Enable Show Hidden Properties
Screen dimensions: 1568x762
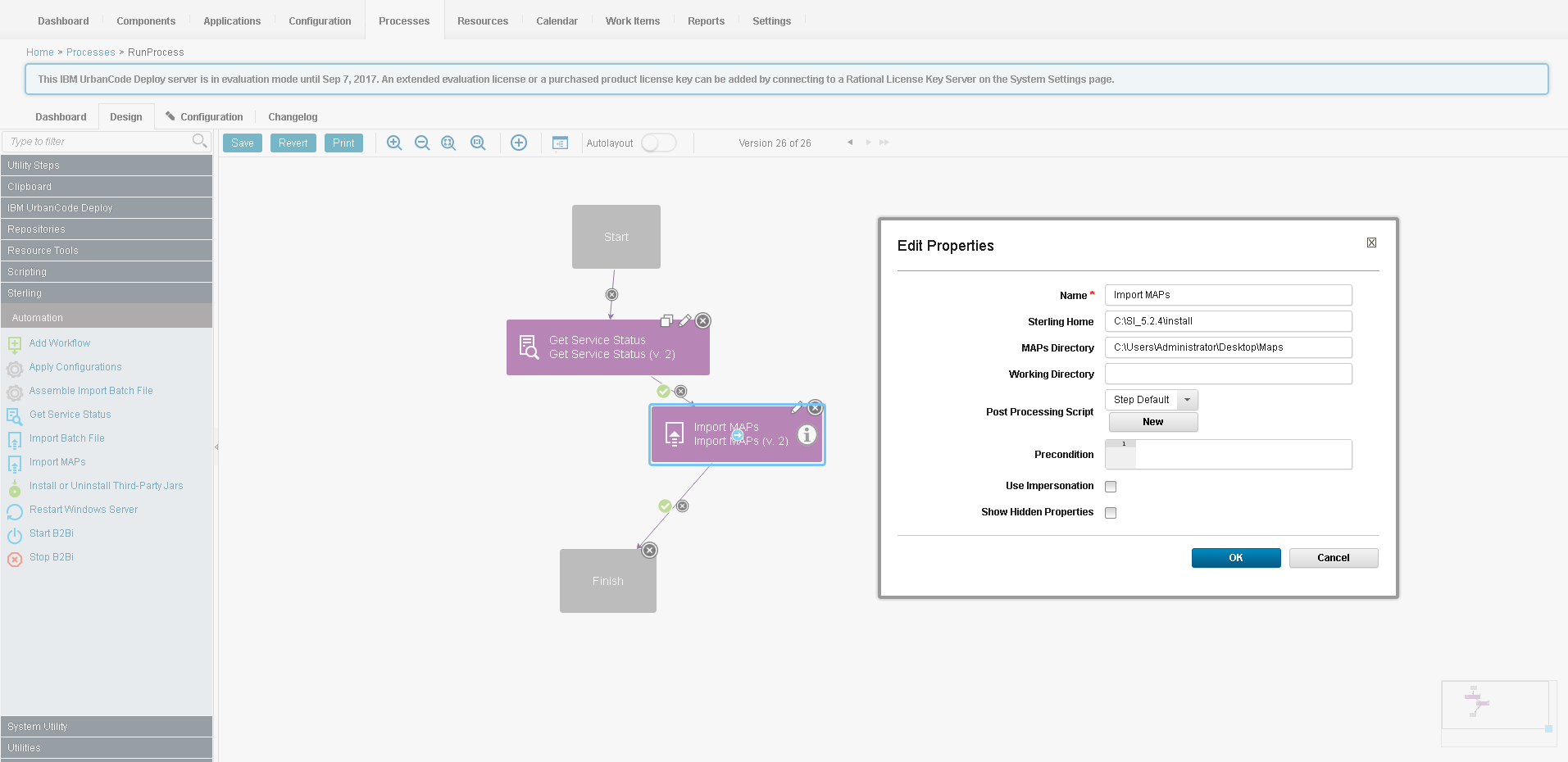(x=1111, y=512)
